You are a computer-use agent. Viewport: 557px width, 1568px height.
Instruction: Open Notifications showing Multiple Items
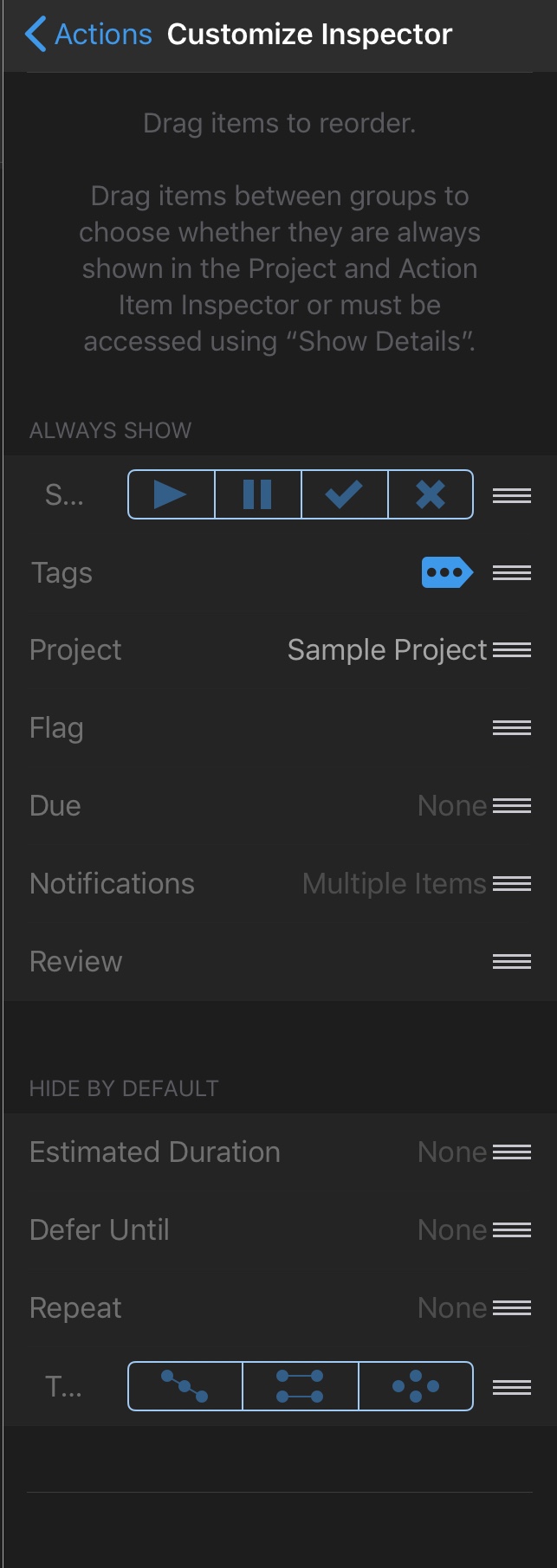pyautogui.click(x=394, y=884)
